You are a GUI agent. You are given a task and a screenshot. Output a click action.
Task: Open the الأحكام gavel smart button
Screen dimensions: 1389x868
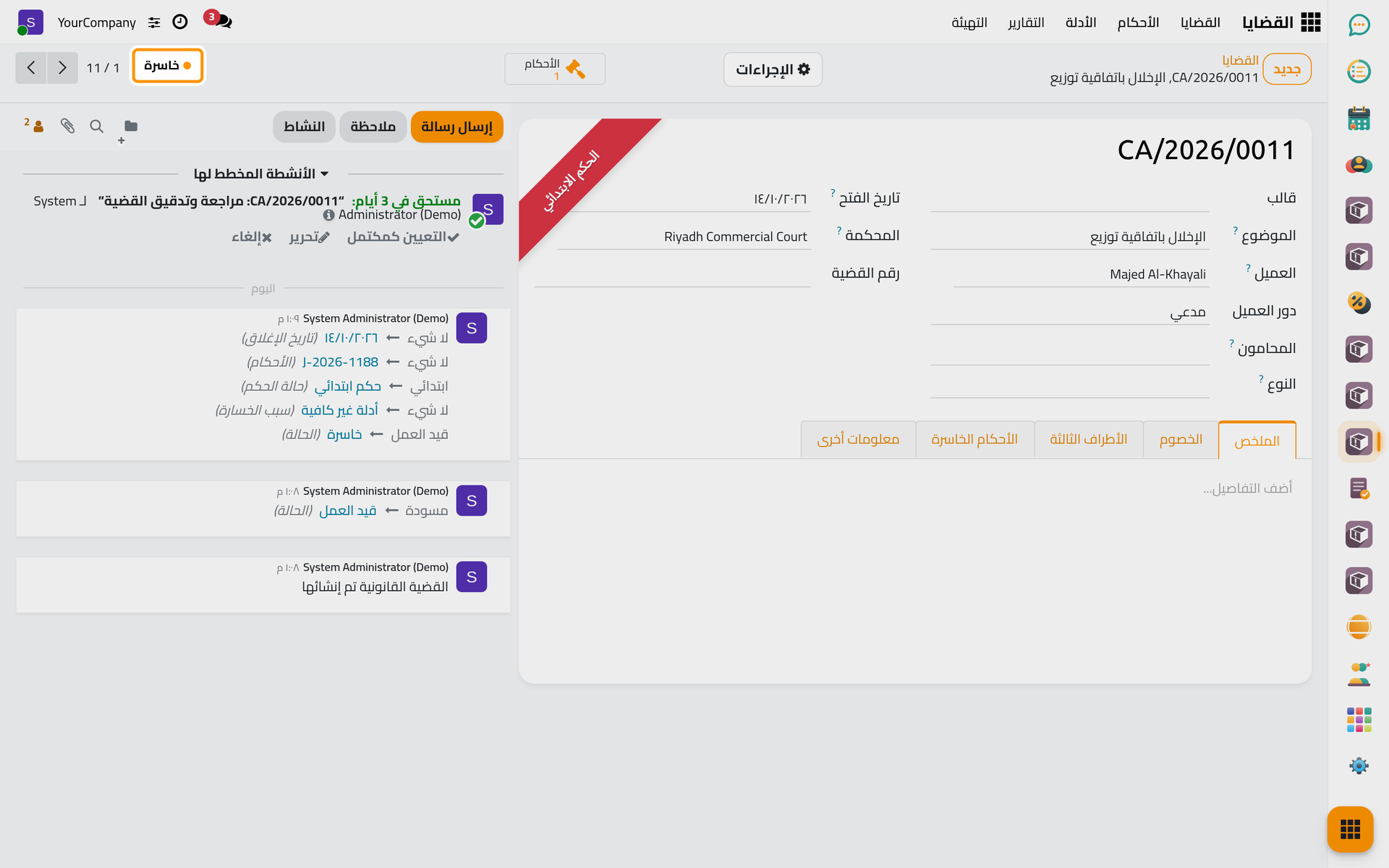[555, 69]
